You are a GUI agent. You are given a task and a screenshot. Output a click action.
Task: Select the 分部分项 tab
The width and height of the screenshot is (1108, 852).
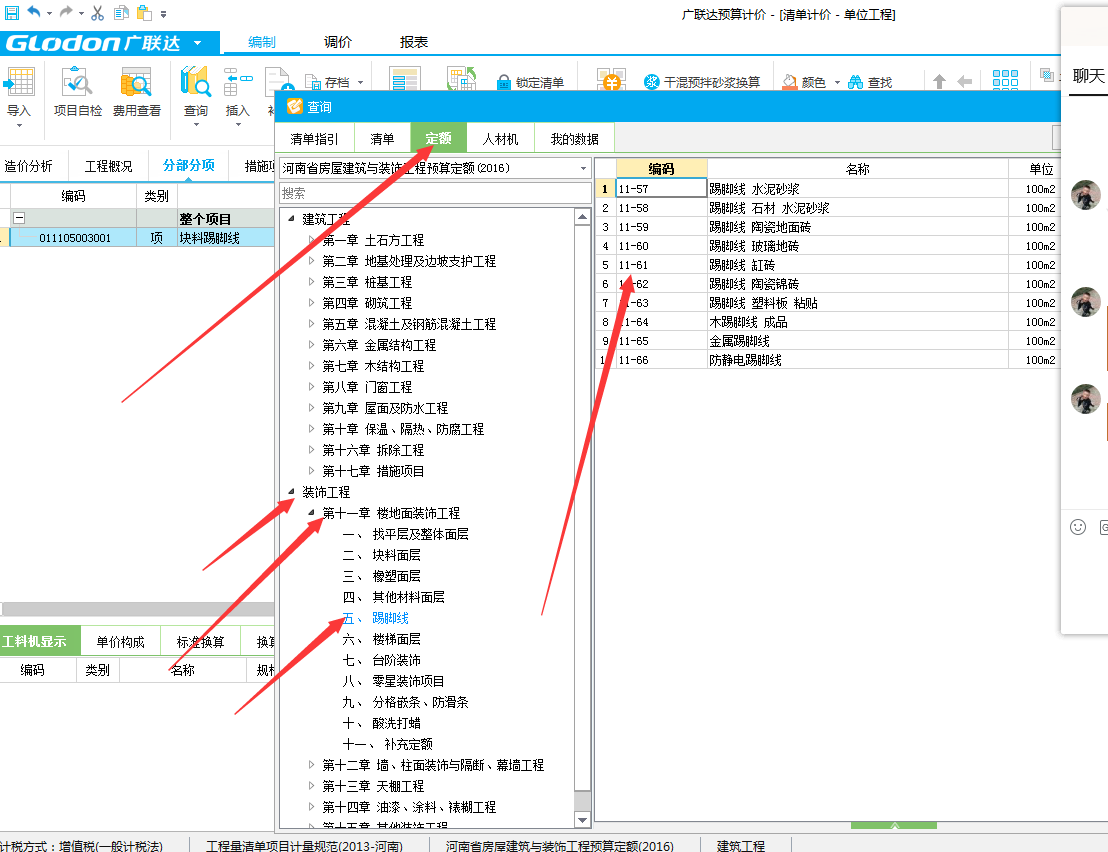coord(189,165)
